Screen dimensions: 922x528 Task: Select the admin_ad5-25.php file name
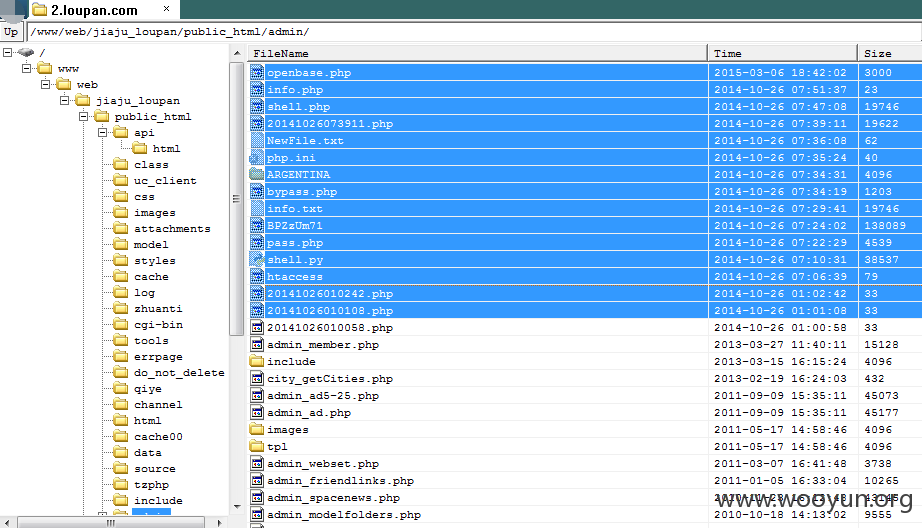pyautogui.click(x=323, y=396)
